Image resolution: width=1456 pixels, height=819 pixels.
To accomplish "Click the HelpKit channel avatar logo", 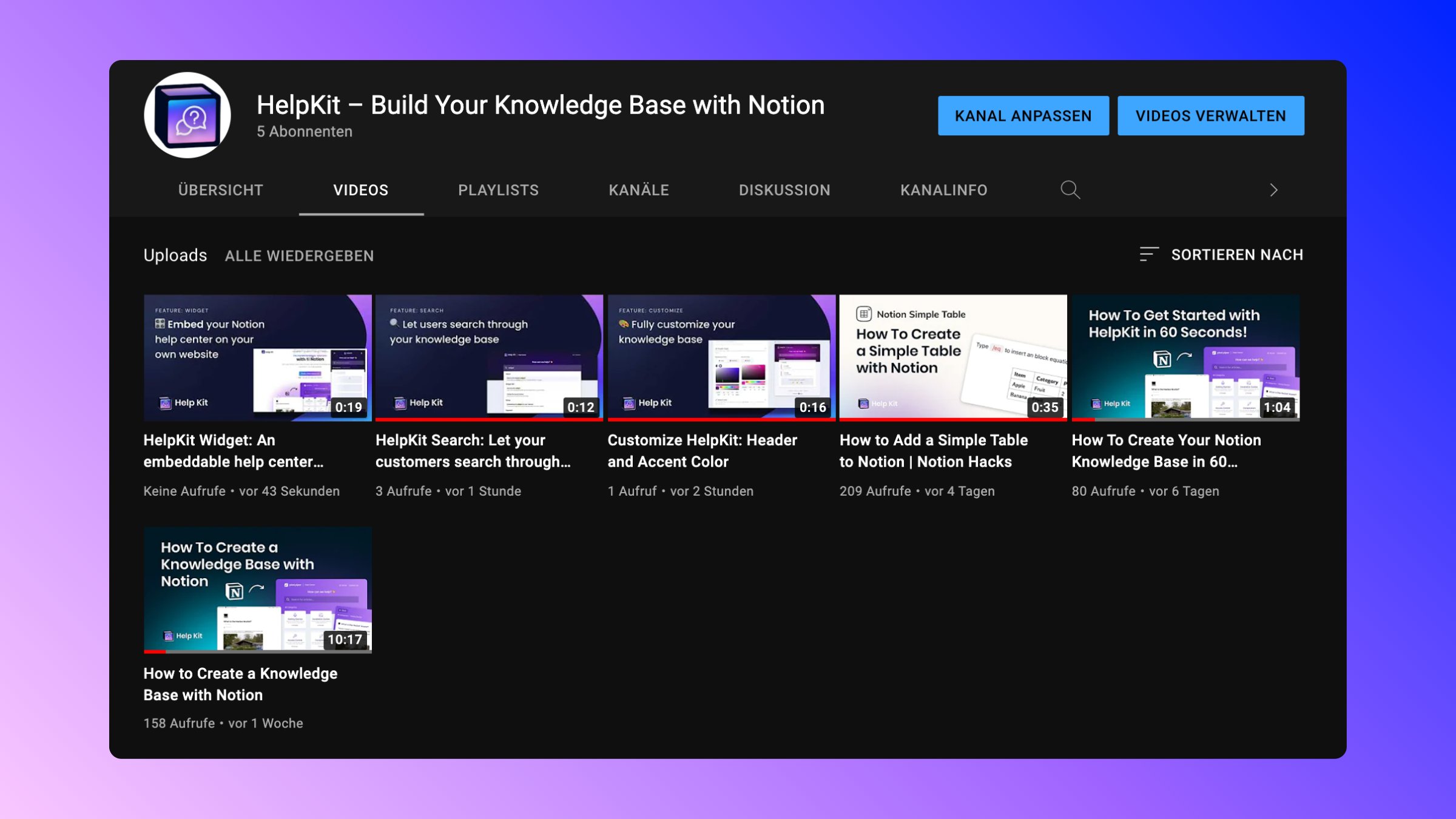I will [x=187, y=115].
